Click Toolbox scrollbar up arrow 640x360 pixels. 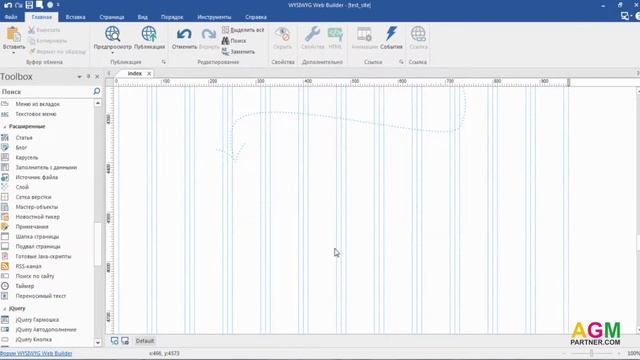[x=98, y=103]
